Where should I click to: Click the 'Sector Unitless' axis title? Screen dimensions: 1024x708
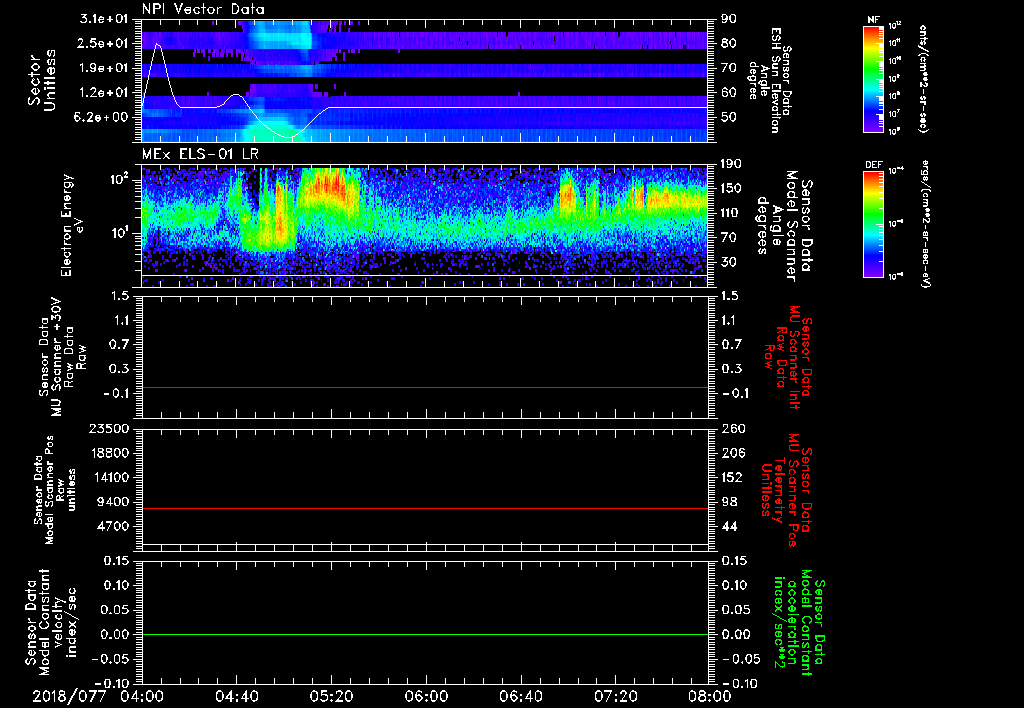tap(42, 80)
